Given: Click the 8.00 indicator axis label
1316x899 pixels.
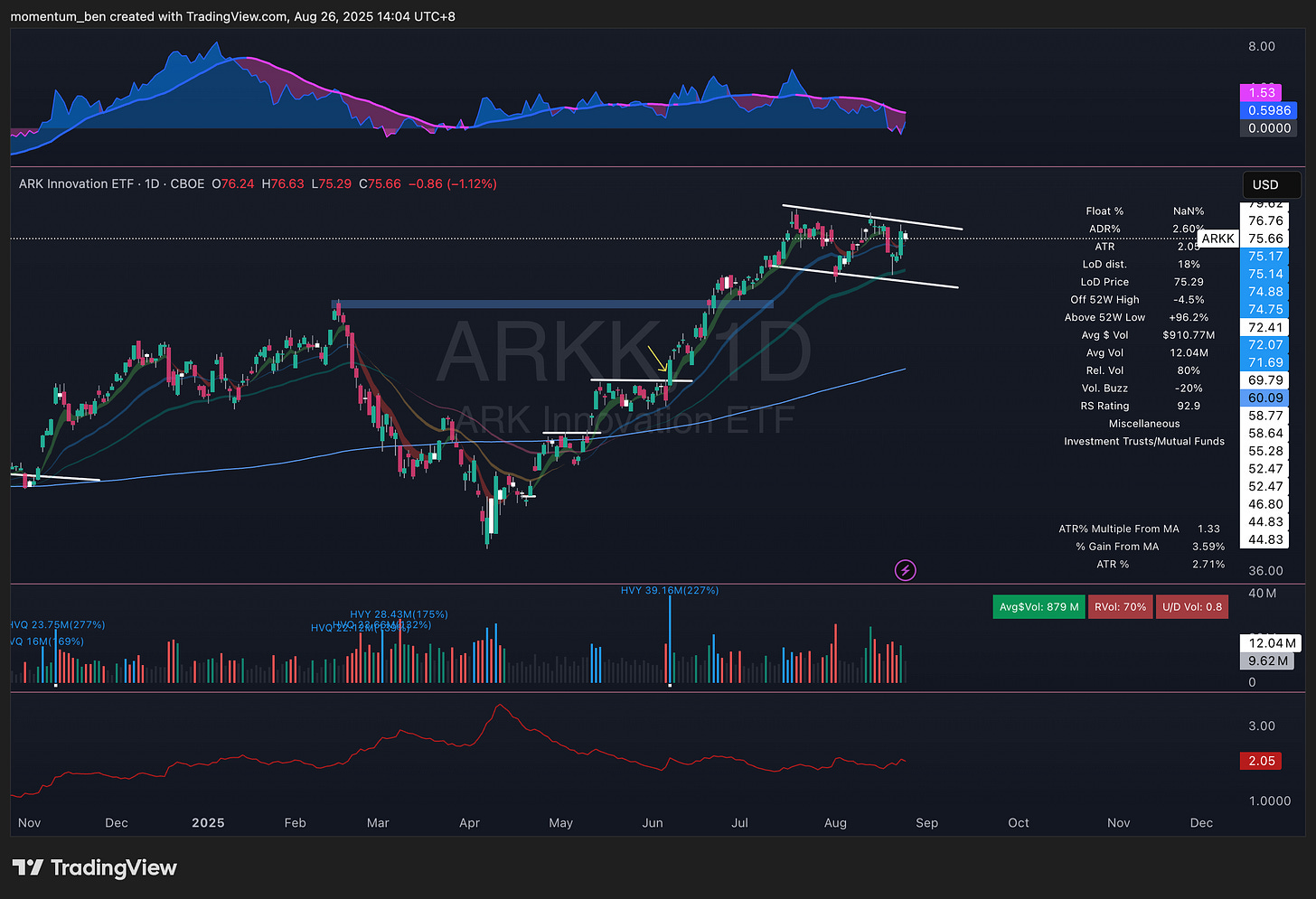Looking at the screenshot, I should point(1262,46).
